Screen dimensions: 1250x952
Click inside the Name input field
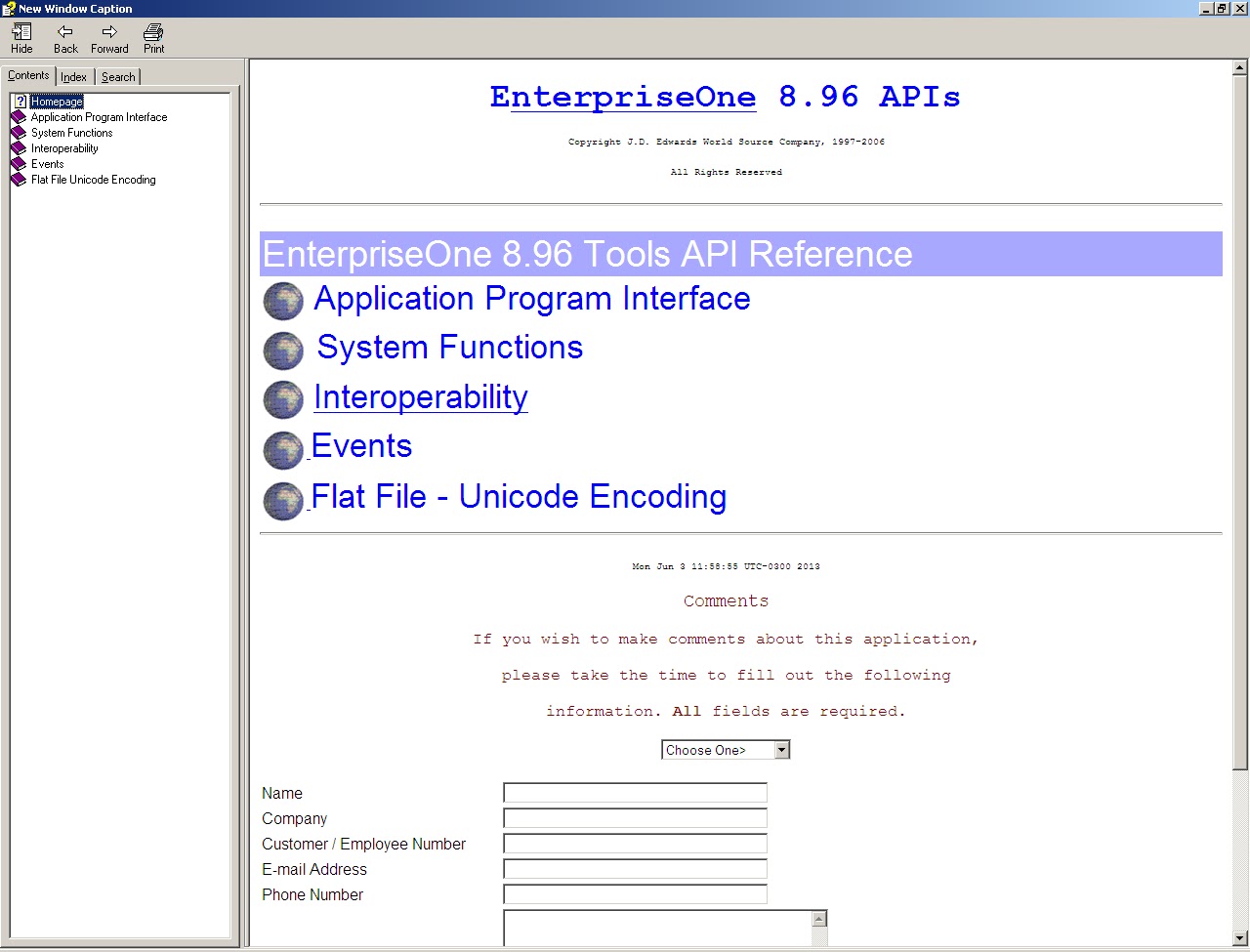tap(635, 792)
